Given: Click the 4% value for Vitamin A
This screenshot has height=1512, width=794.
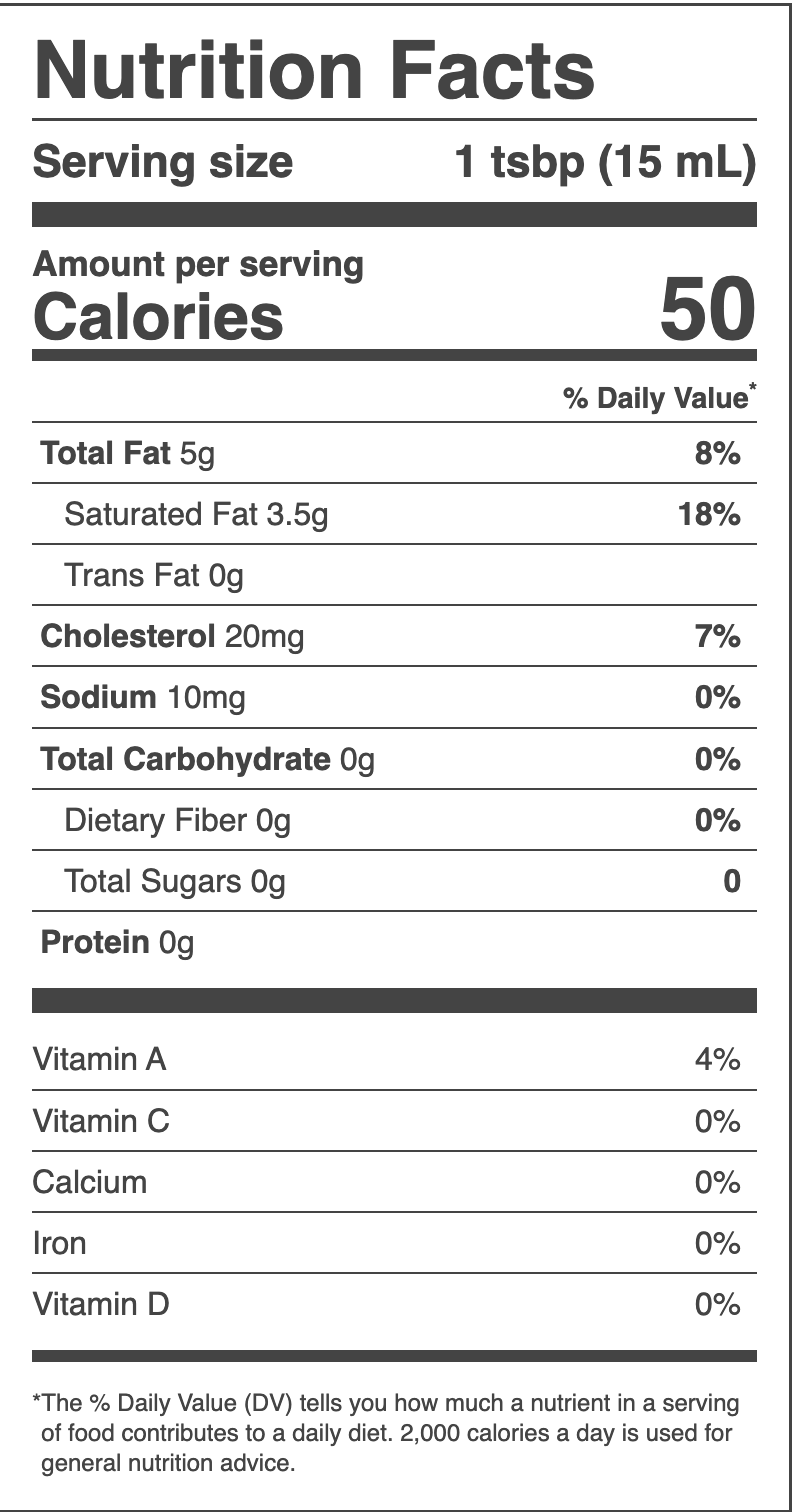Looking at the screenshot, I should tap(717, 1059).
